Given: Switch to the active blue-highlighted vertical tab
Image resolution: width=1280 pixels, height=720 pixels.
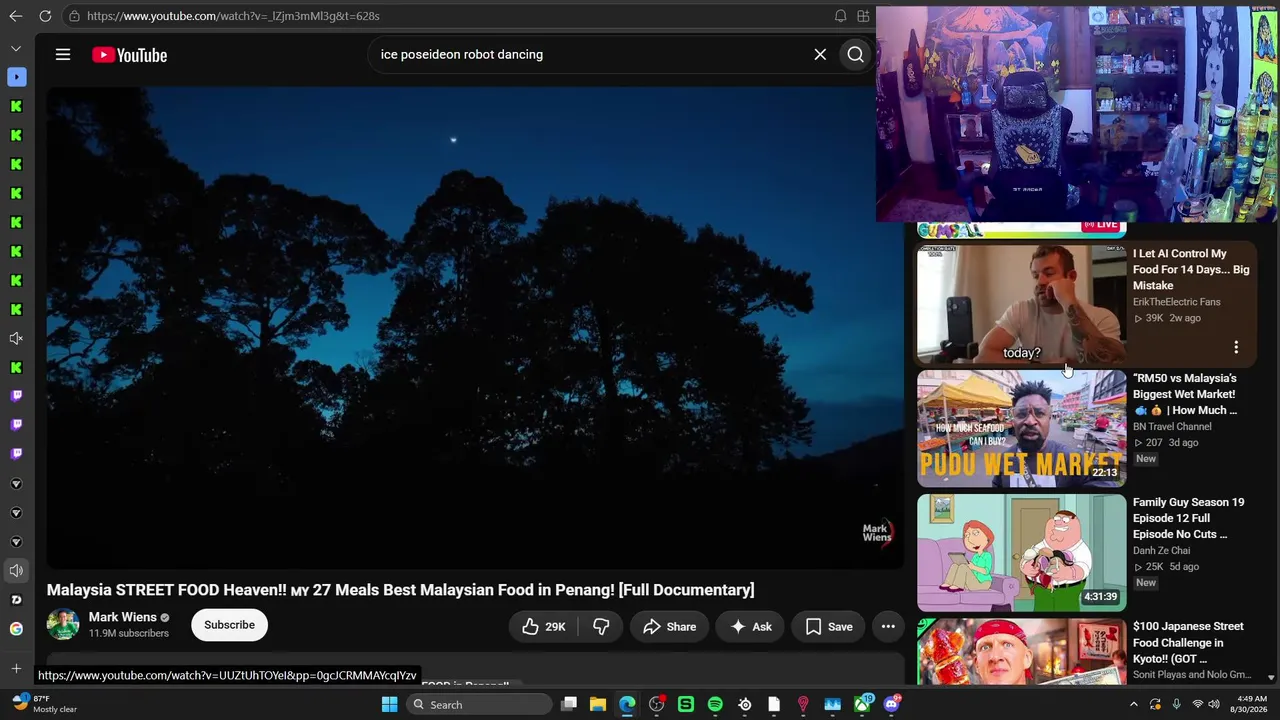Looking at the screenshot, I should point(16,77).
